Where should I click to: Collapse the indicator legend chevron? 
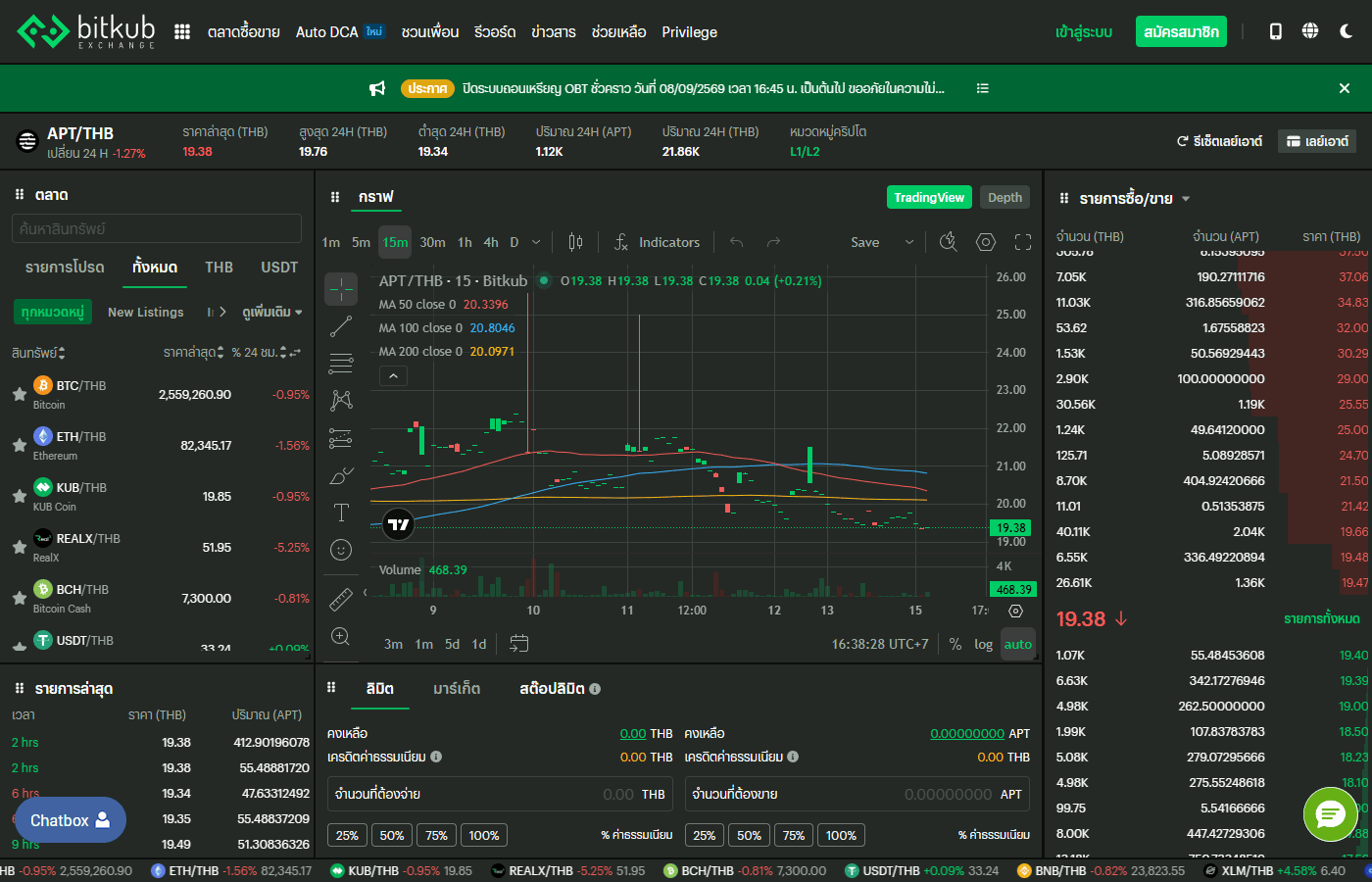point(393,375)
